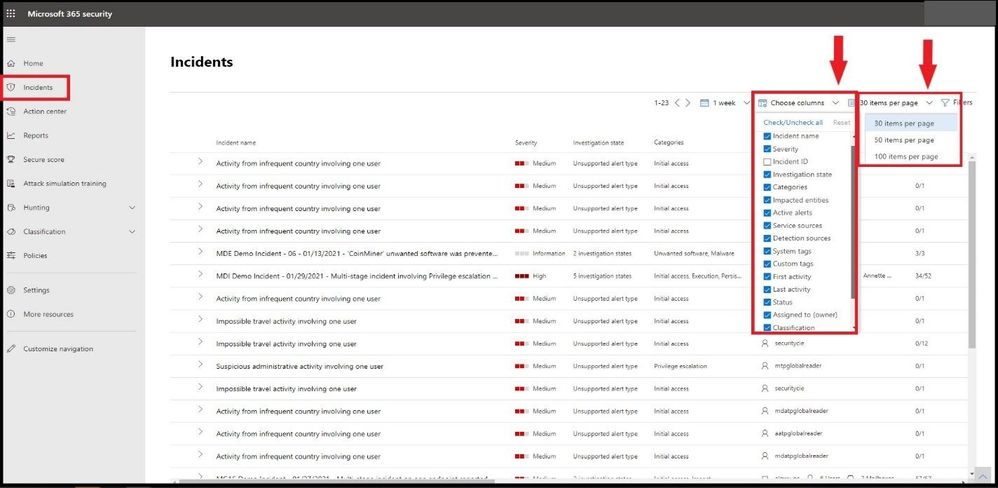This screenshot has height=488, width=998.
Task: Go to Home in the sidebar
Action: point(33,64)
